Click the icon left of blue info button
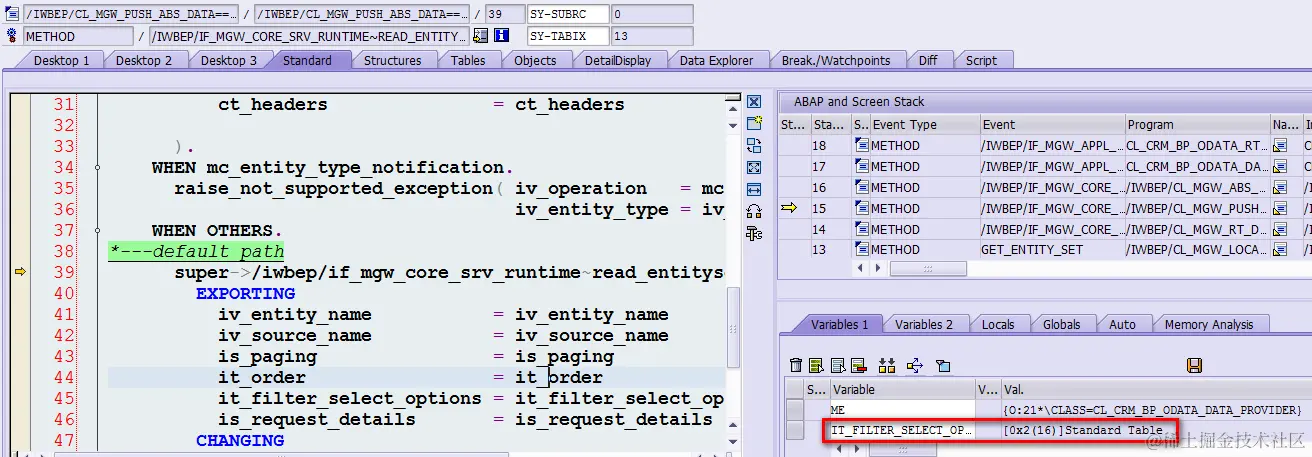The image size is (1312, 457). pyautogui.click(x=481, y=36)
